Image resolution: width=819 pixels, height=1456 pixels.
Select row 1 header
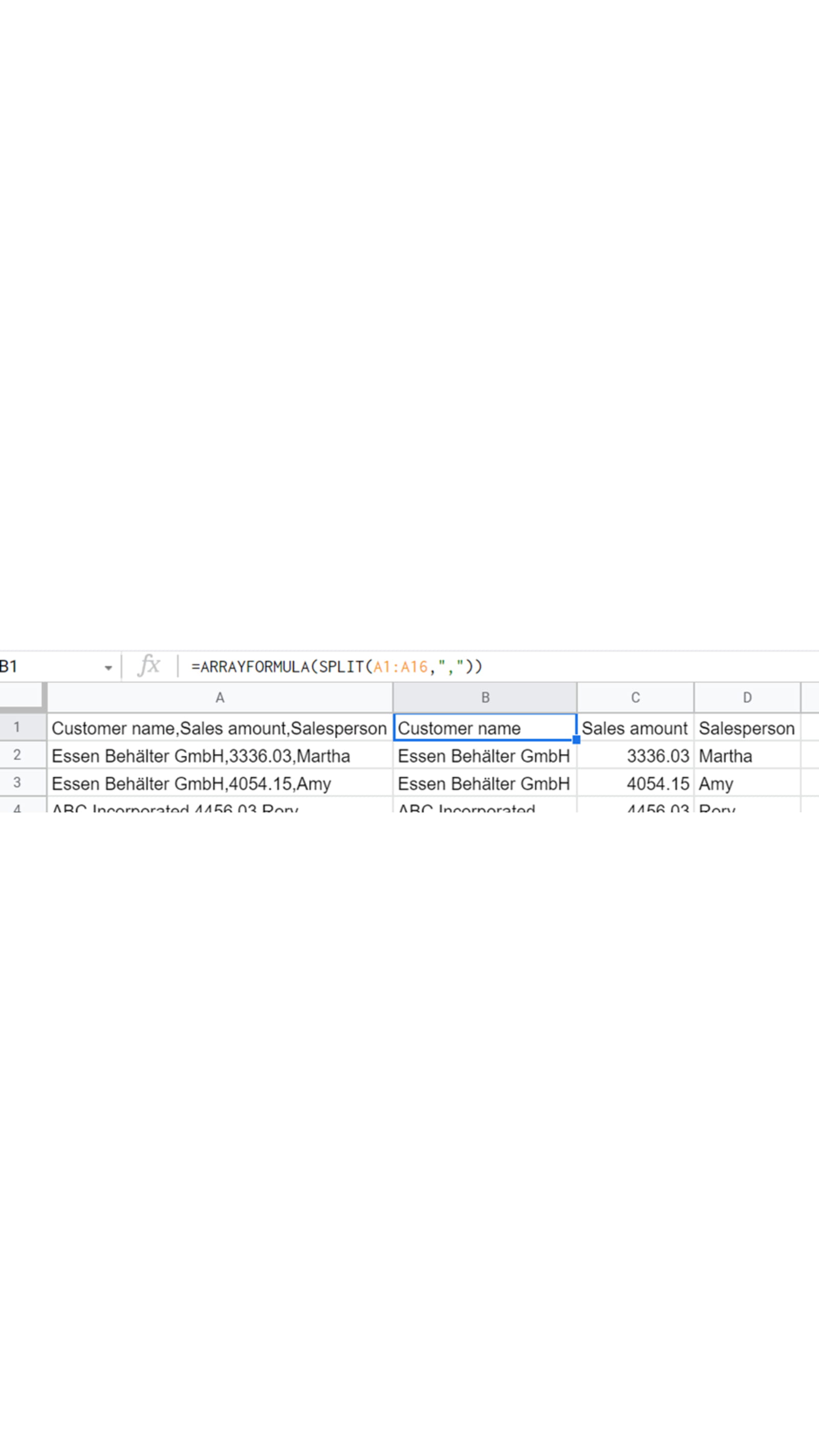coord(17,727)
